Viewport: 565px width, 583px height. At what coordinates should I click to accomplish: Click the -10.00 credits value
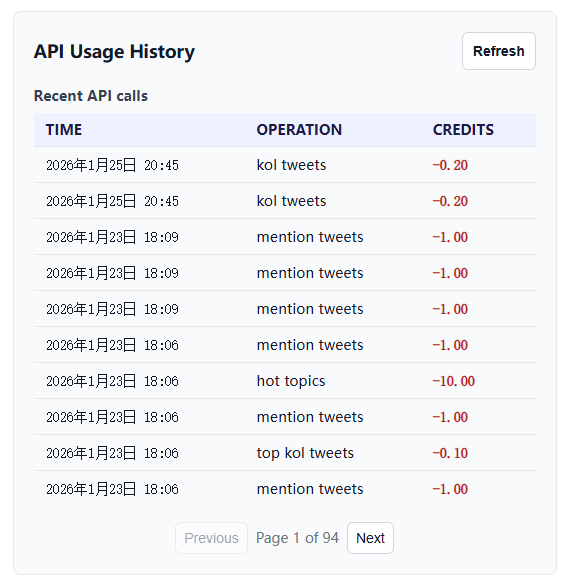click(x=453, y=381)
